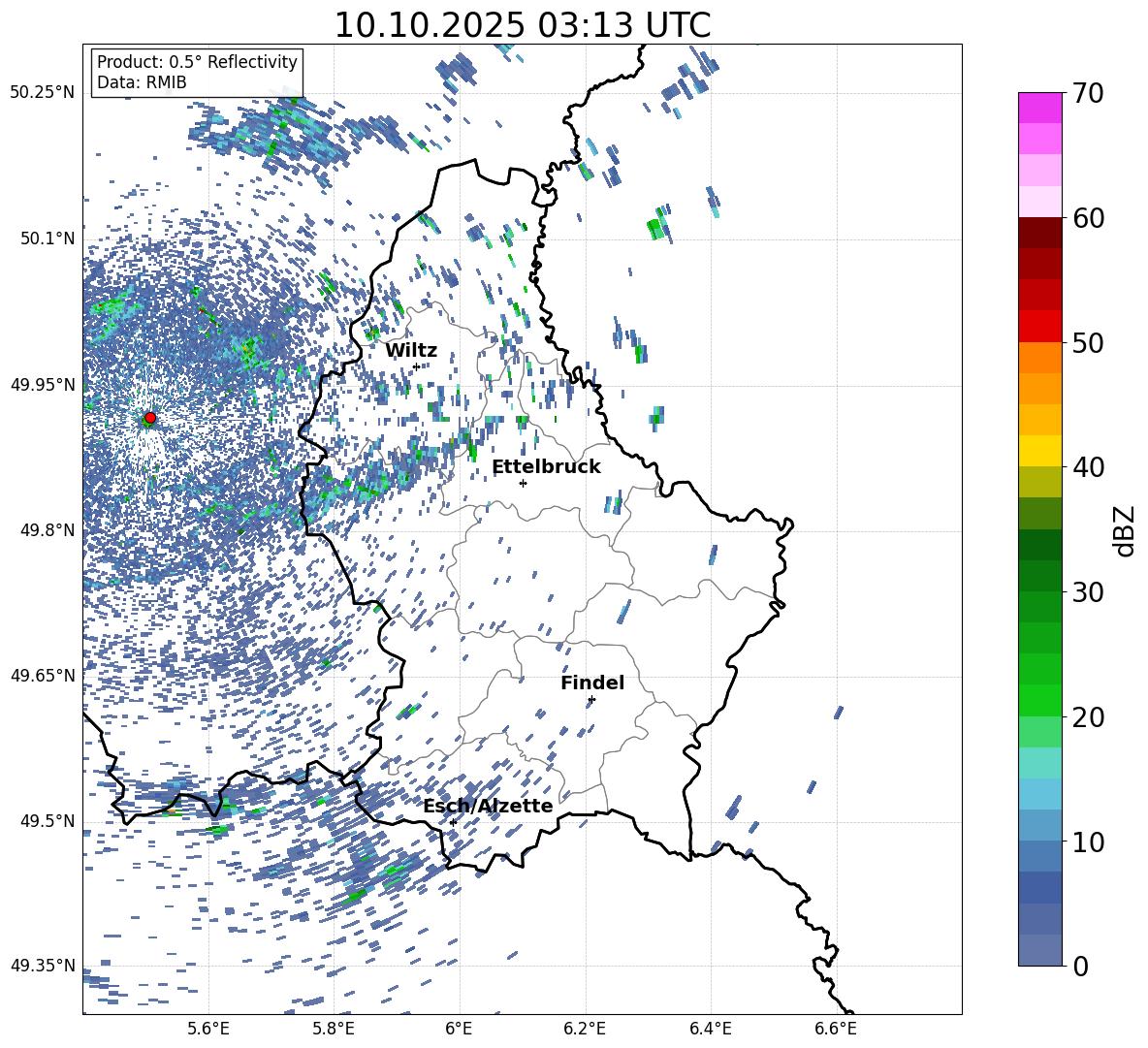
Task: Click the Wiltz city label
Action: point(411,350)
